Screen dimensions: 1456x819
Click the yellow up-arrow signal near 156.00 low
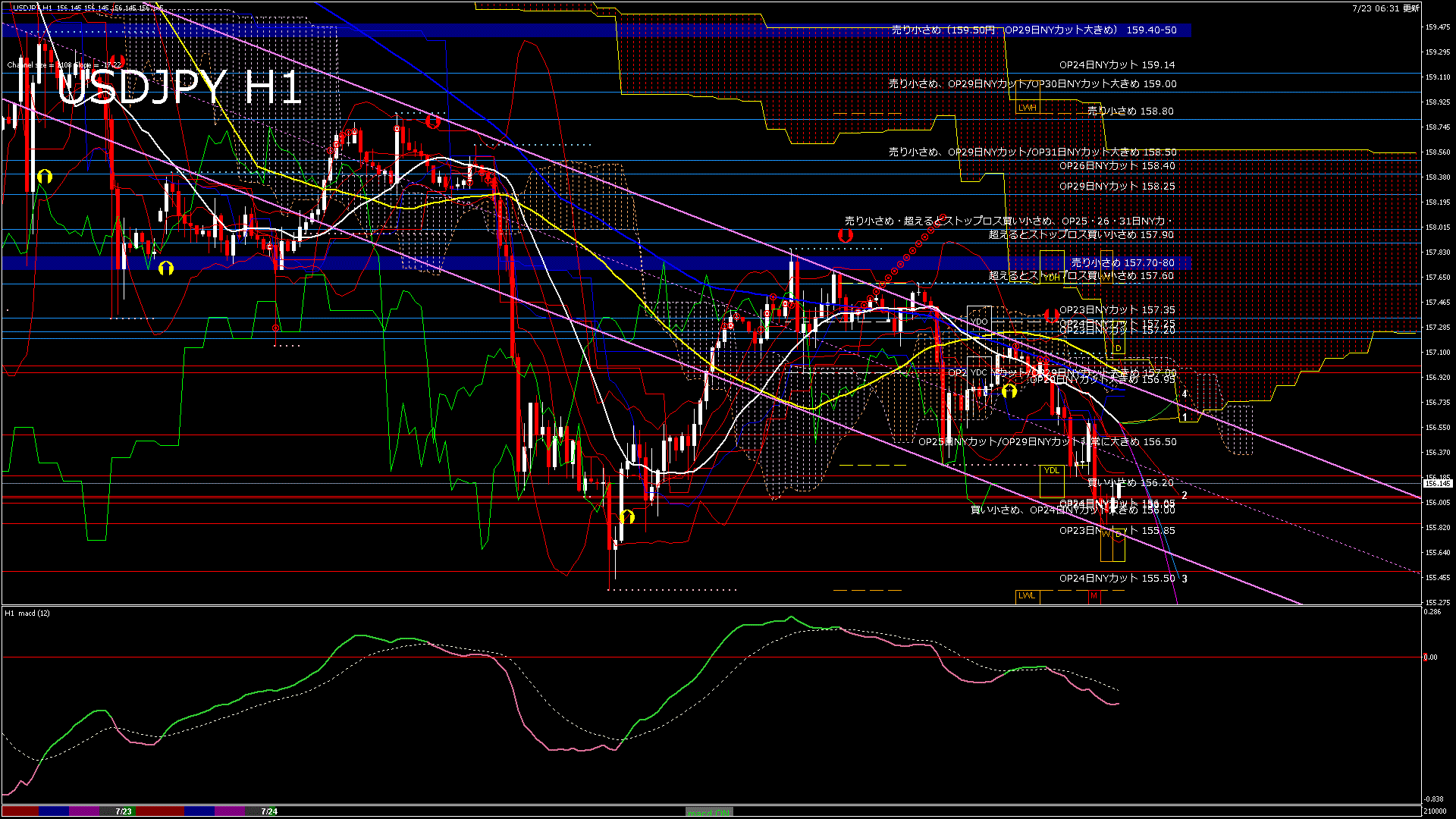click(627, 517)
